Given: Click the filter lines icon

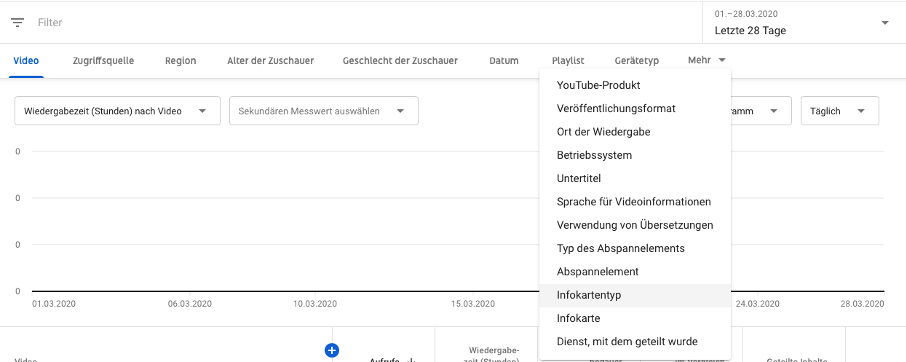Looking at the screenshot, I should click(x=17, y=23).
